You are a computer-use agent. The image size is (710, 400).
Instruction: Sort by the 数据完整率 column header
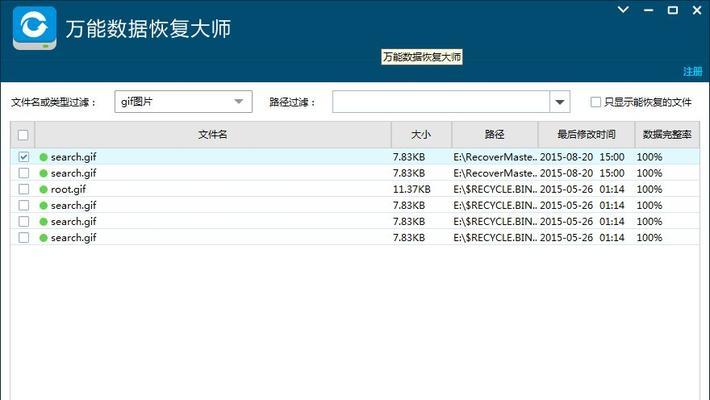point(667,135)
